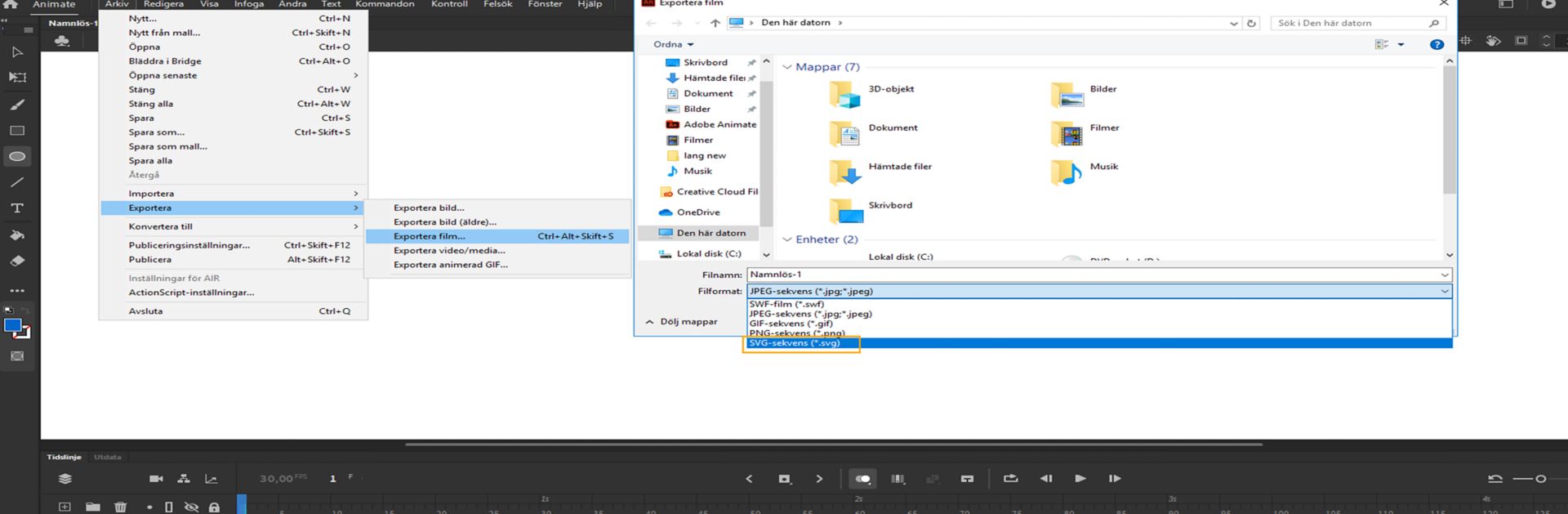This screenshot has width=1568, height=514.
Task: Show parenting view in timeline
Action: coord(184,479)
